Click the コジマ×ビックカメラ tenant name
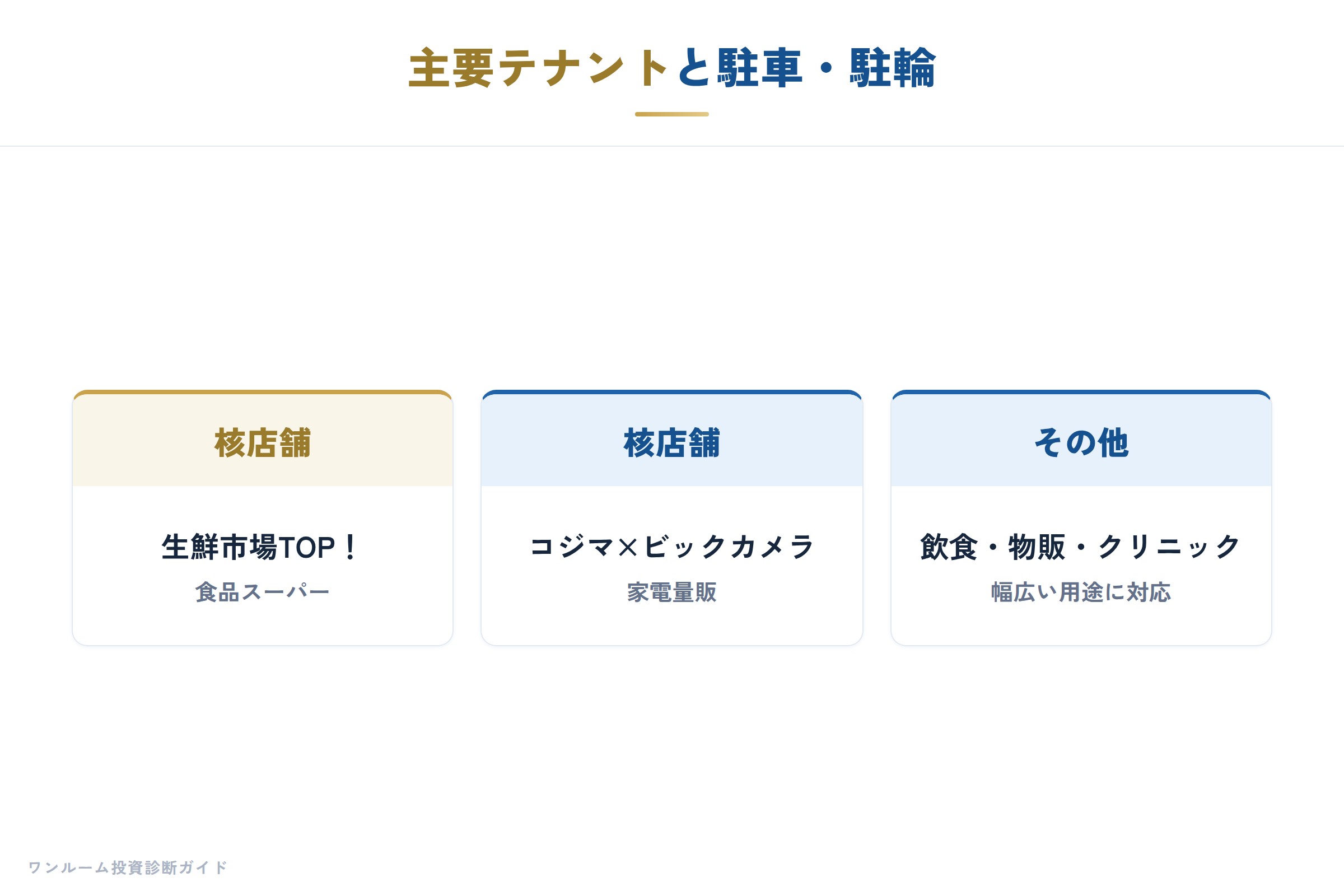Screen dimensions: 1344x896 (x=672, y=547)
